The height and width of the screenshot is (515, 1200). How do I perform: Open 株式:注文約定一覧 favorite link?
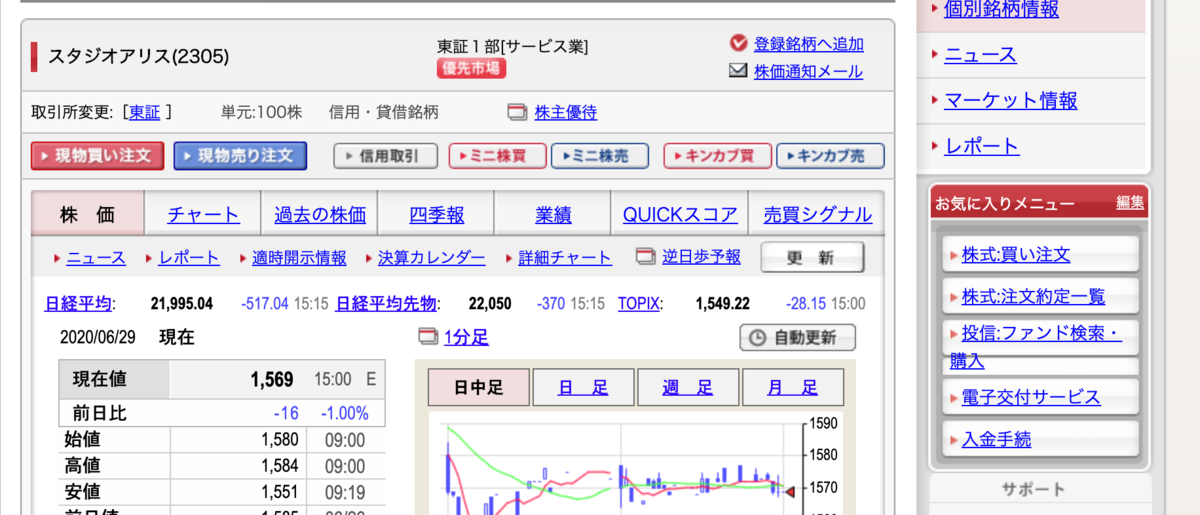click(x=1033, y=297)
